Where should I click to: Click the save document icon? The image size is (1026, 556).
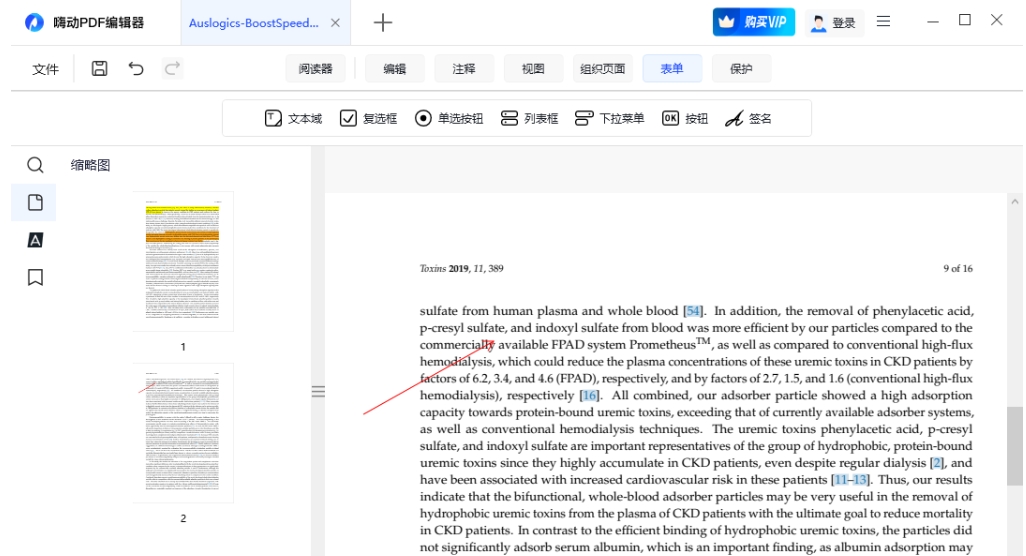pyautogui.click(x=99, y=68)
